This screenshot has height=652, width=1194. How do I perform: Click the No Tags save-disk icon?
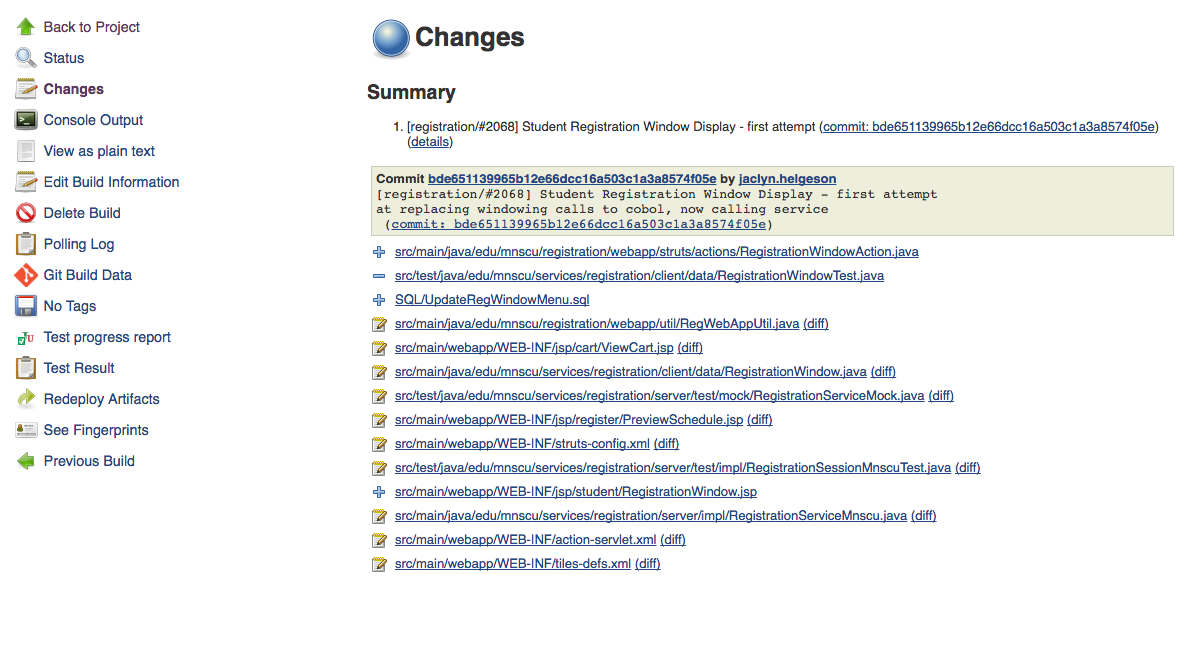26,306
